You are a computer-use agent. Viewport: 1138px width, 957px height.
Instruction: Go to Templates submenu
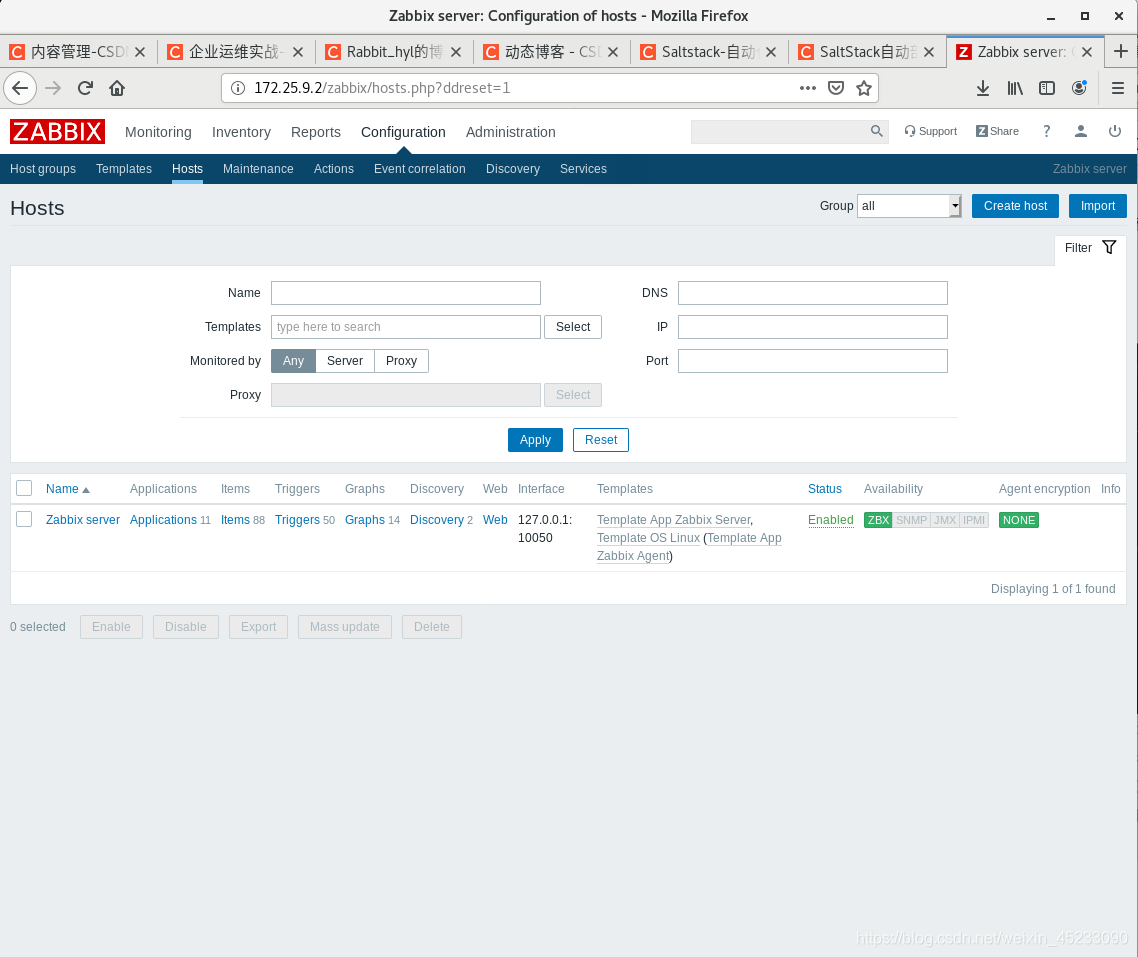[x=124, y=168]
